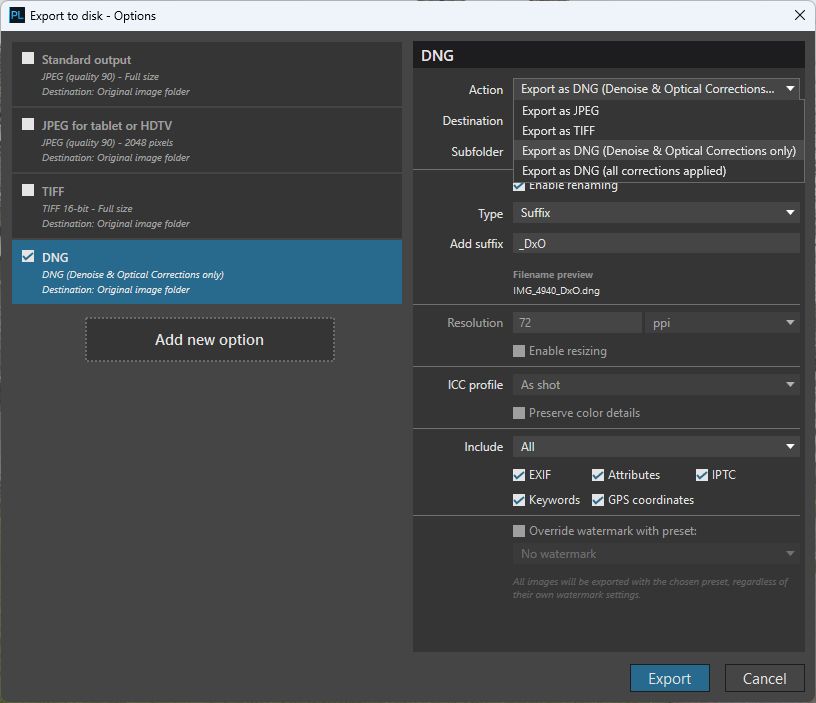816x703 pixels.
Task: Toggle the GPS coordinates checkbox
Action: tap(598, 500)
